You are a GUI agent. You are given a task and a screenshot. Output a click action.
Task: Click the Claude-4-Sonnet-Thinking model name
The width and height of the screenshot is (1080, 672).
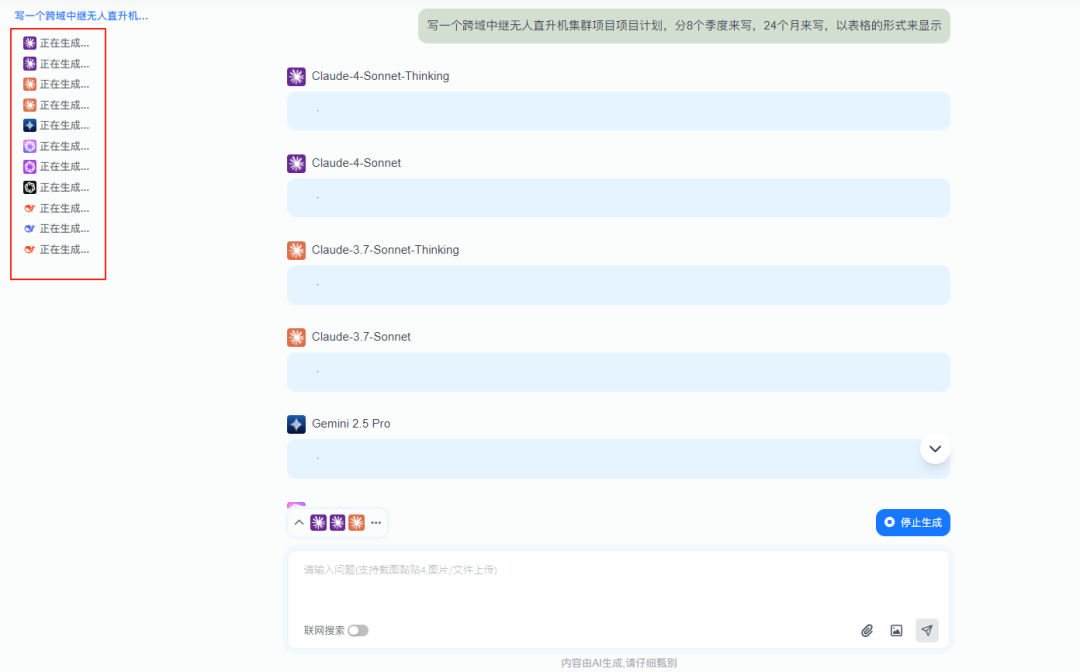(x=380, y=76)
